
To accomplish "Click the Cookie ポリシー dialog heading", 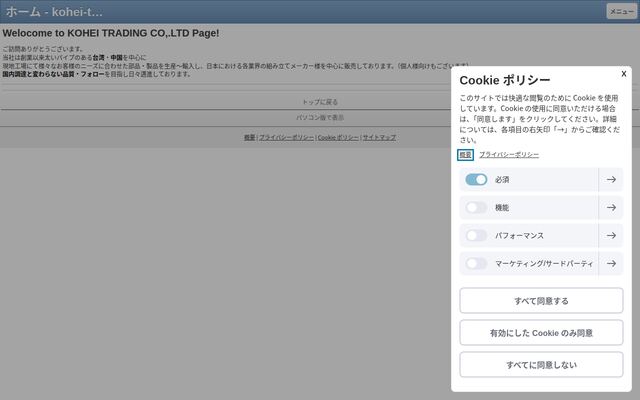I will 505,80.
